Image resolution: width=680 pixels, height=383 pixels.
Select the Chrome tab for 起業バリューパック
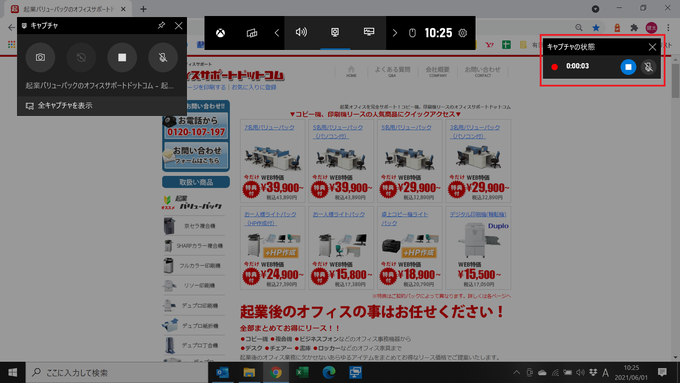point(67,9)
